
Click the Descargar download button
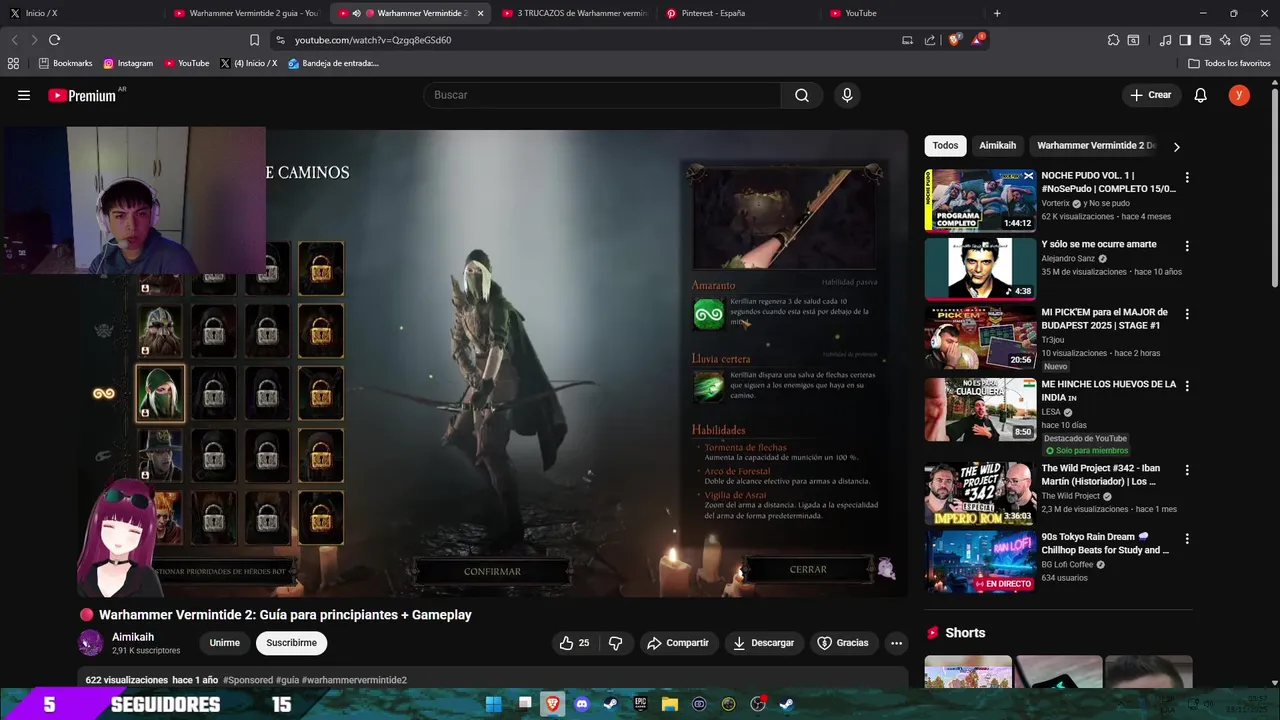763,643
